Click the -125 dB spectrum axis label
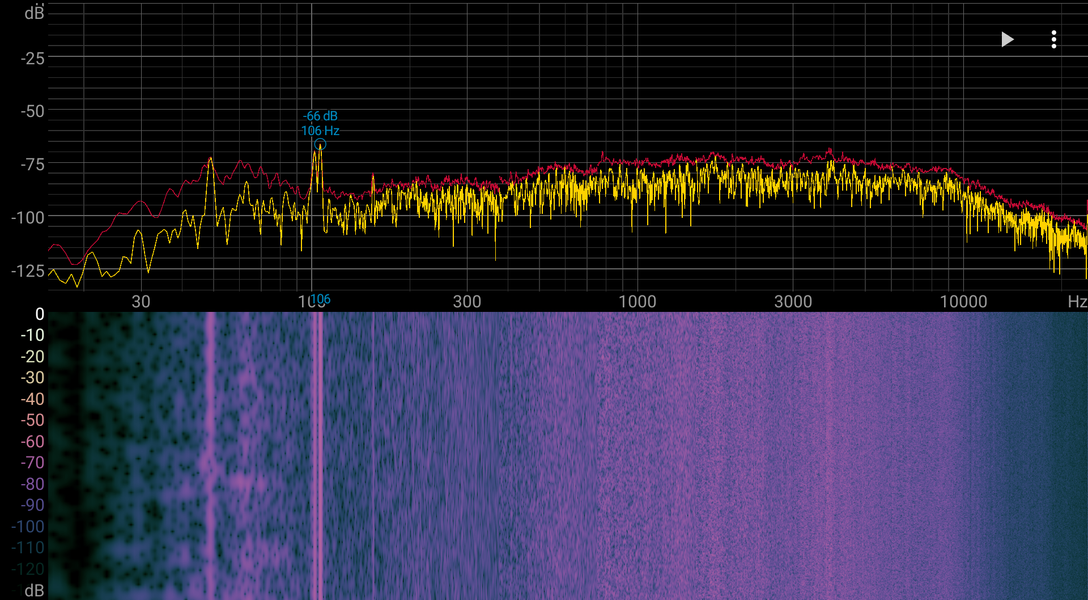The width and height of the screenshot is (1088, 600). tap(27, 271)
